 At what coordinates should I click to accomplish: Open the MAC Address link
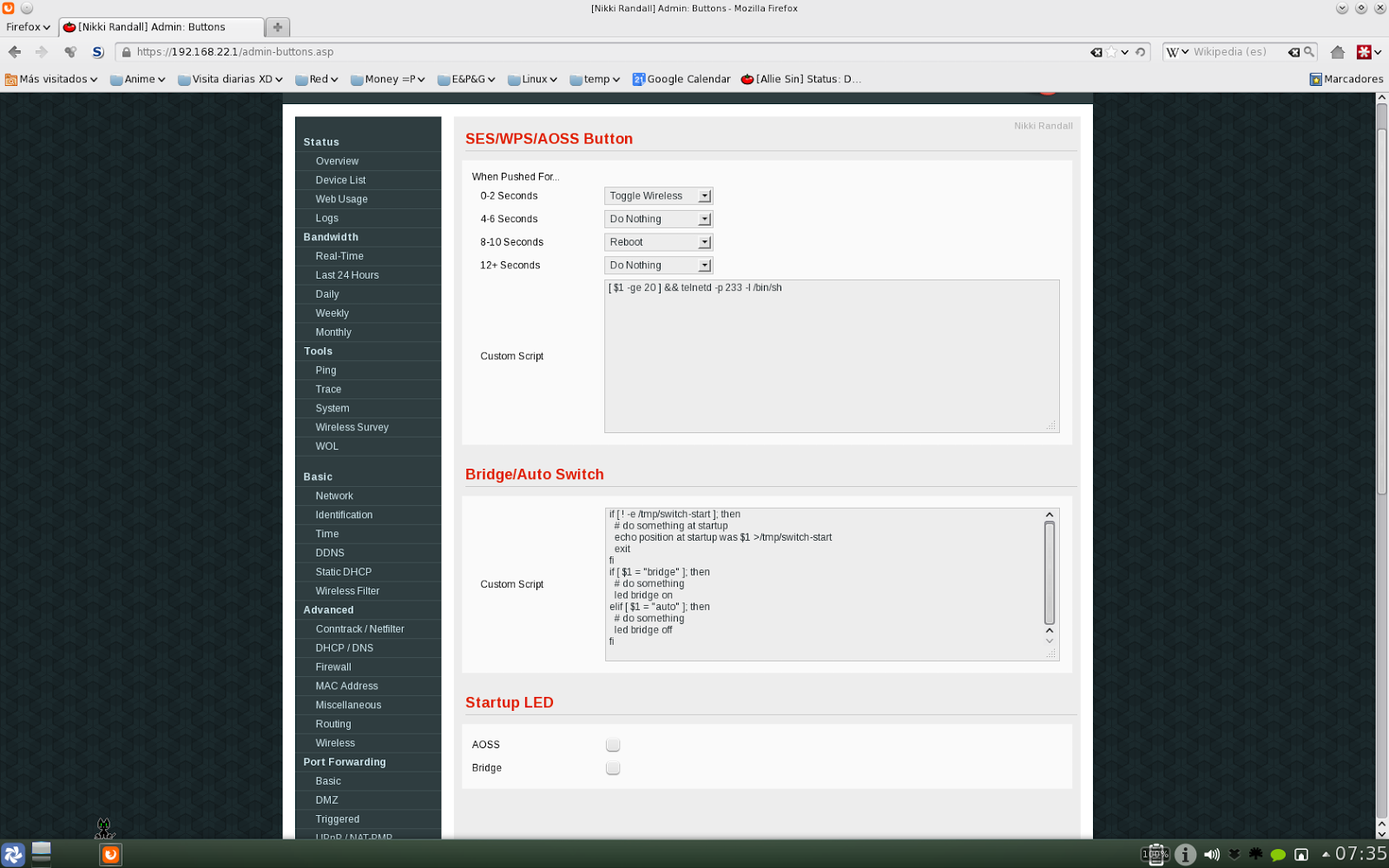pyautogui.click(x=346, y=687)
